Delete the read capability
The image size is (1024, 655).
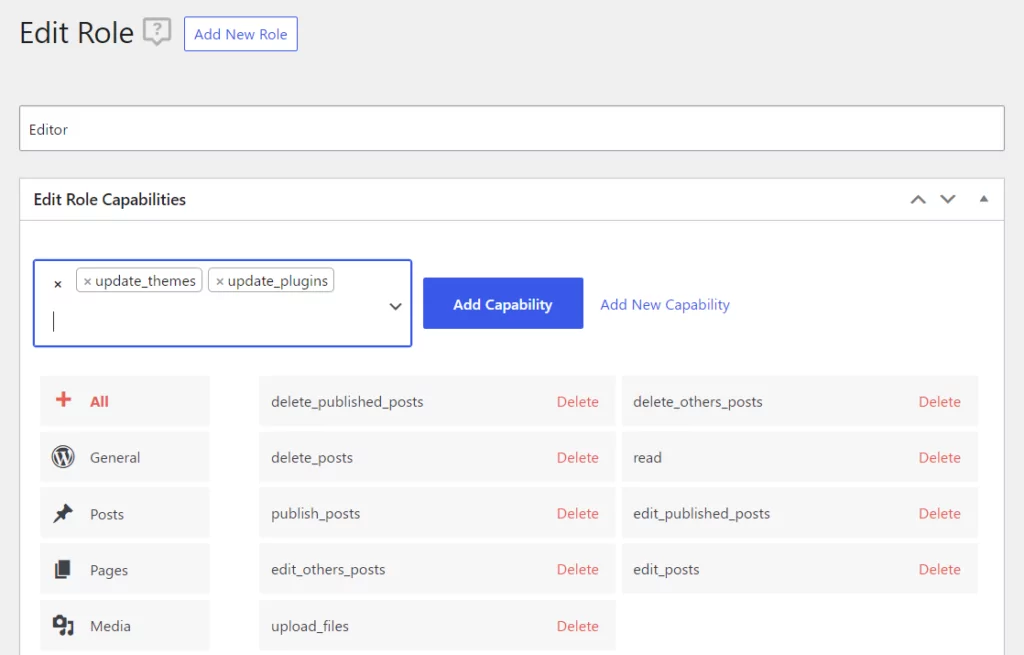point(939,458)
